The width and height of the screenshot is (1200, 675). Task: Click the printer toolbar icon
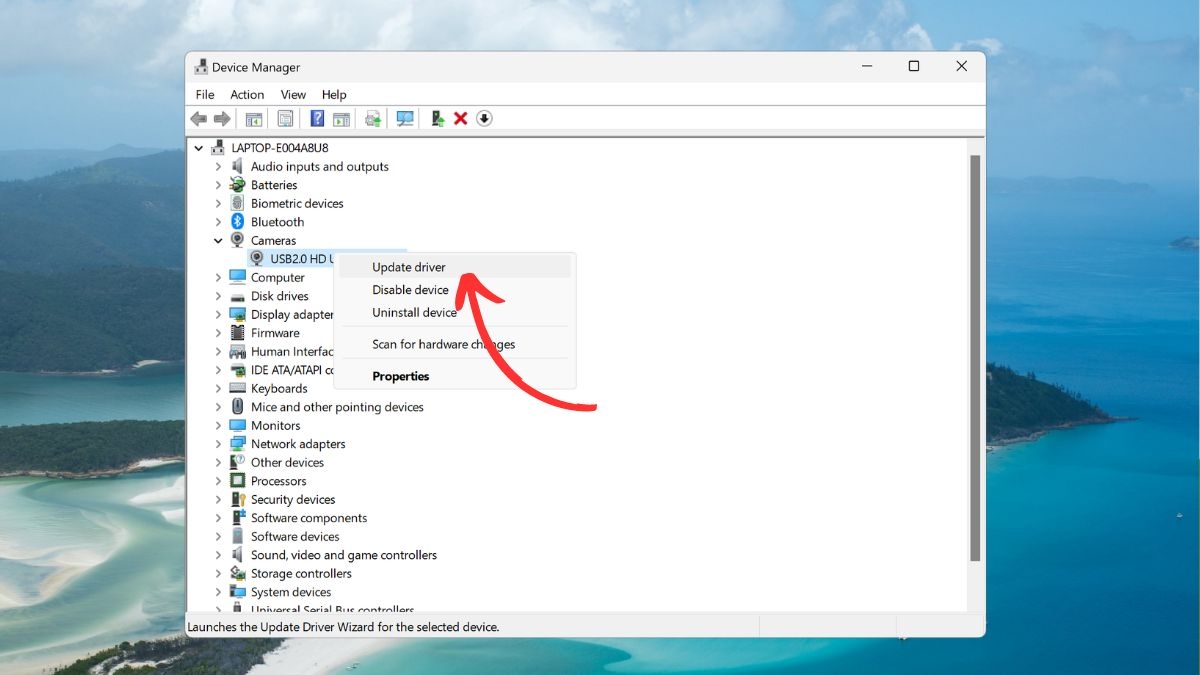click(373, 118)
